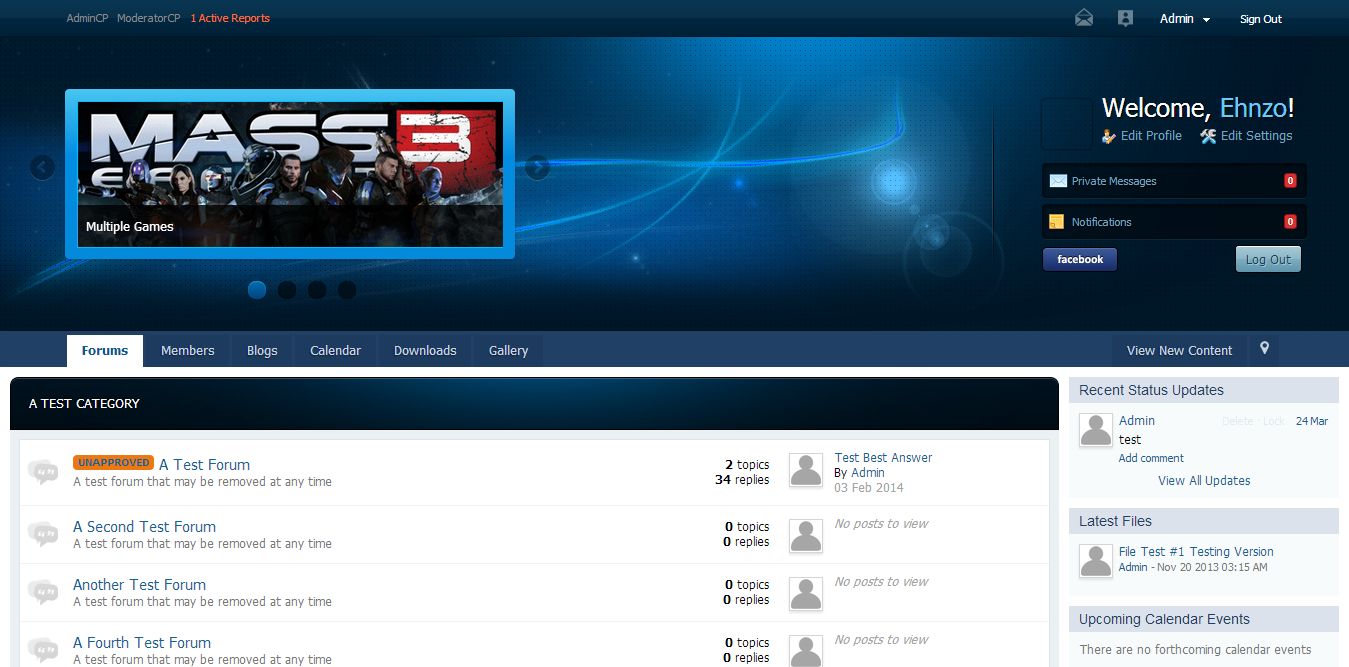Open A Fourth Test Forum

click(x=142, y=643)
